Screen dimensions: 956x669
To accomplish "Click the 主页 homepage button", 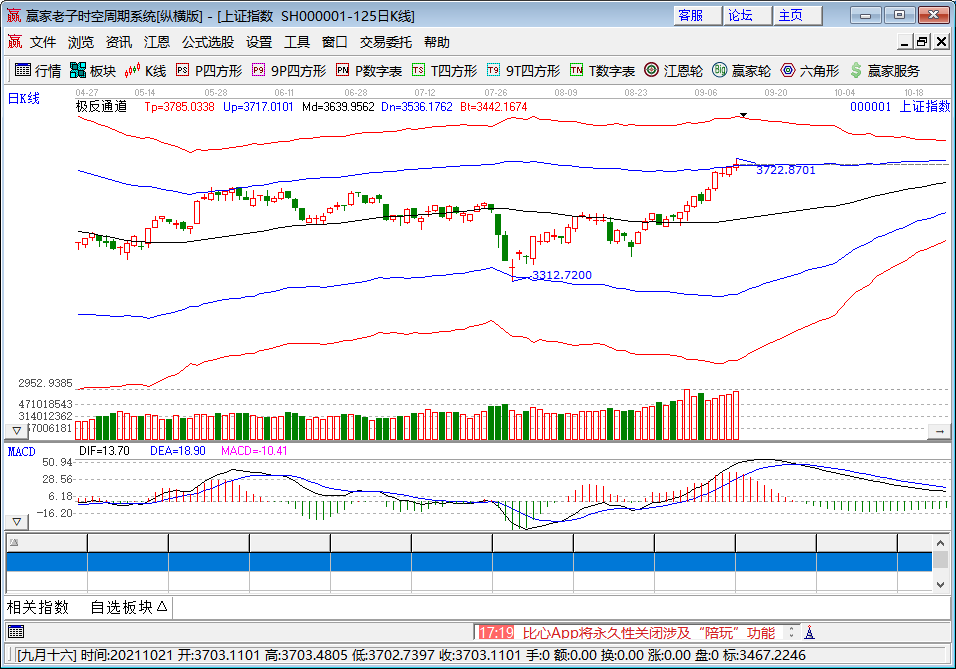I will [x=797, y=15].
